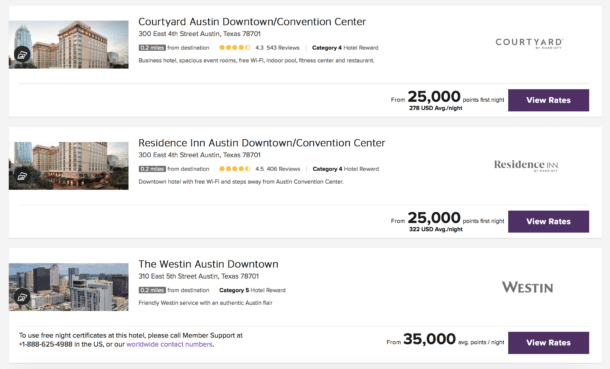The image size is (610, 369).
Task: Open photo gallery icon on Westin image
Action: tap(22, 297)
